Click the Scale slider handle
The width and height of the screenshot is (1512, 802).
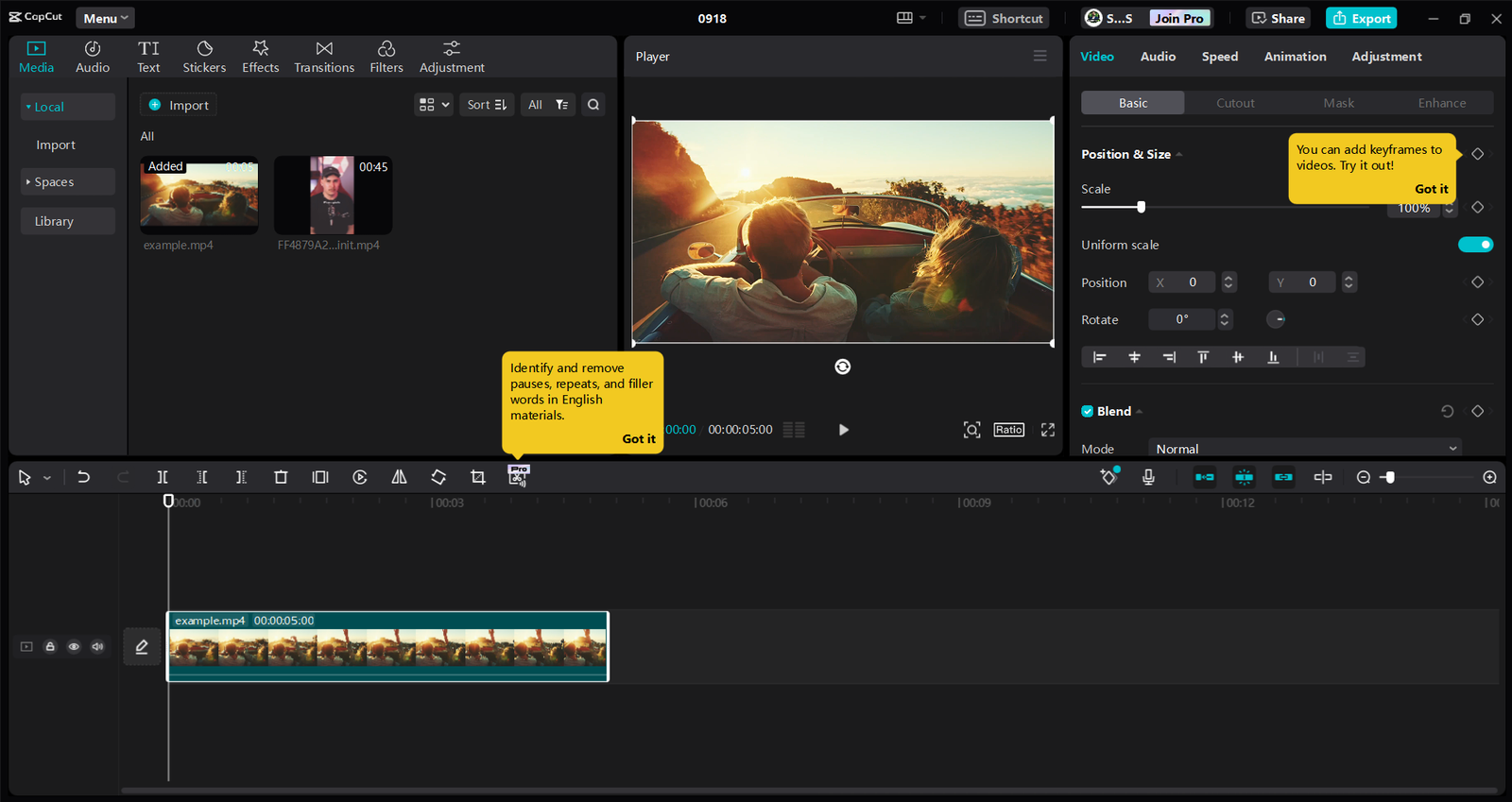click(1142, 207)
